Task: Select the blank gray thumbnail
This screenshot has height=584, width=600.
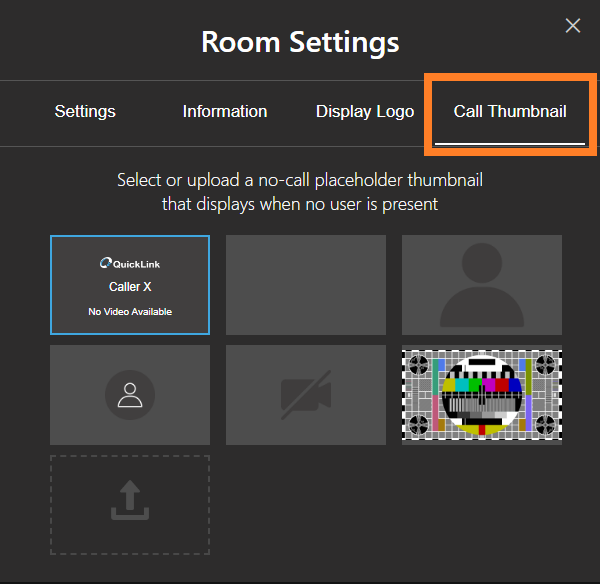Action: pos(306,285)
